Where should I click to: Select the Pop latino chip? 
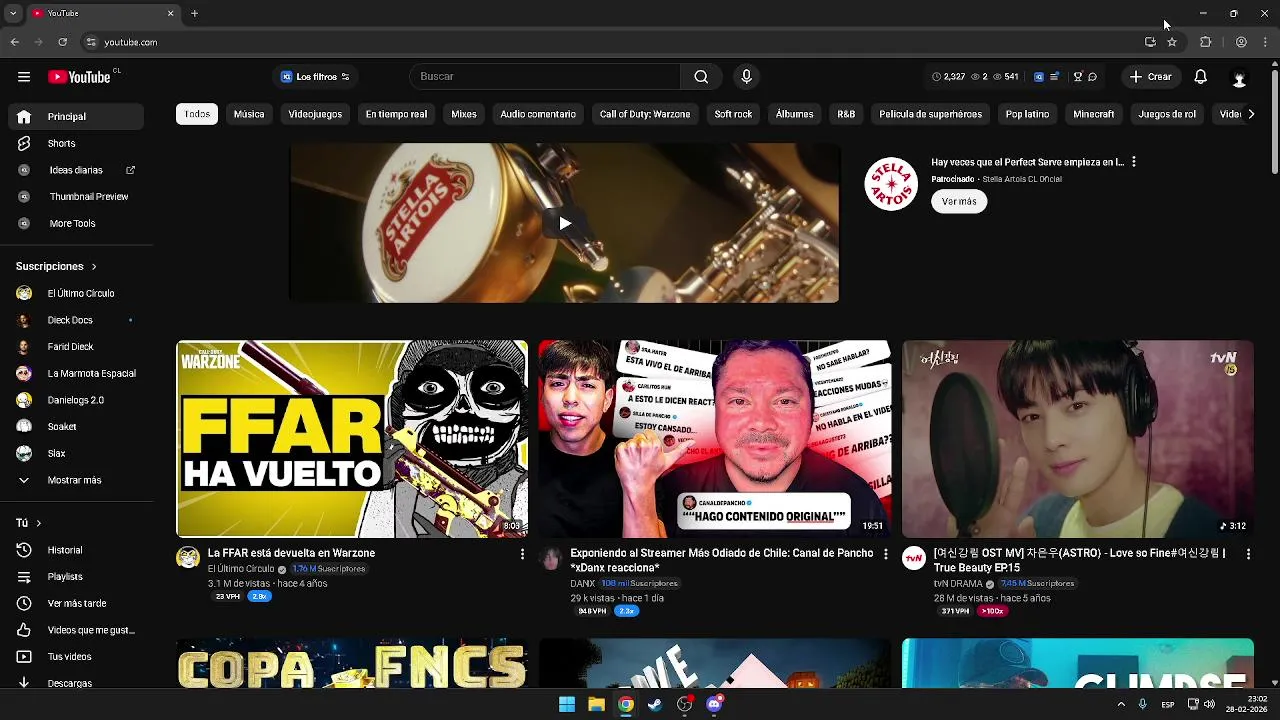1027,114
